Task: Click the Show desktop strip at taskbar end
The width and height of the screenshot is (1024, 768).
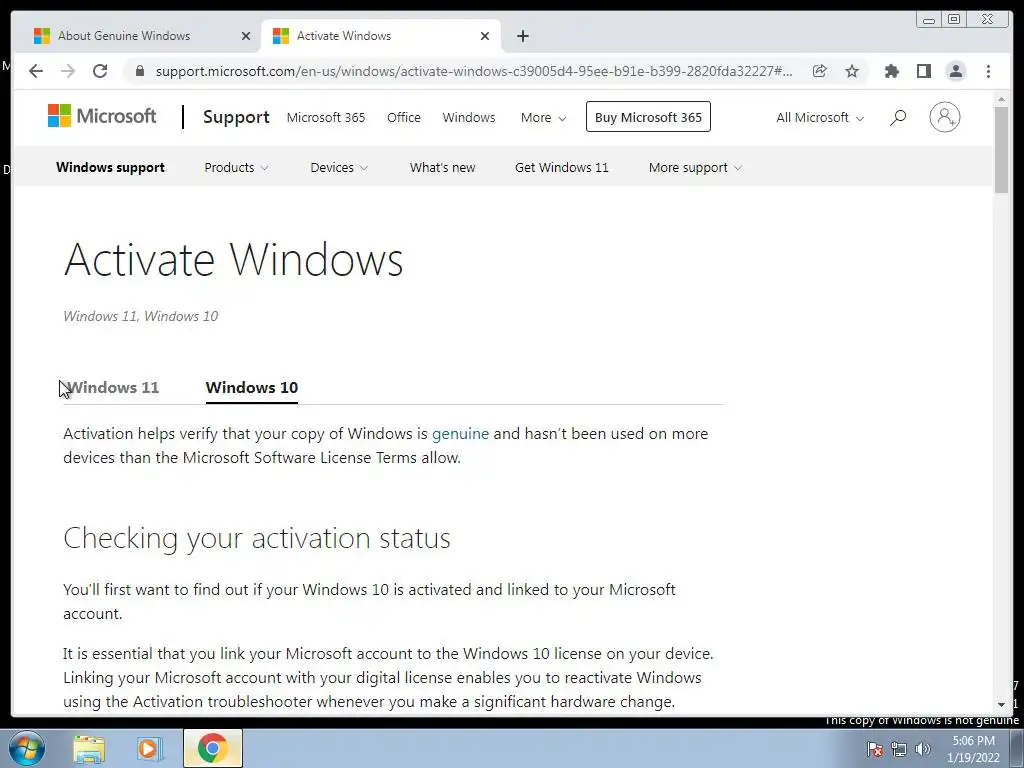Action: tap(1017, 748)
